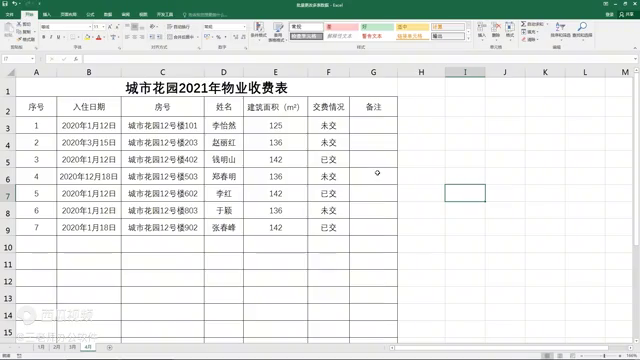Open the File menu tab
640x360 pixels.
pyautogui.click(x=9, y=14)
